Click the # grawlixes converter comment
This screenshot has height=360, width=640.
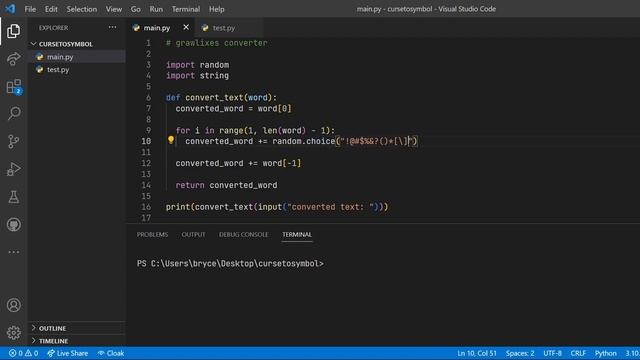click(216, 43)
